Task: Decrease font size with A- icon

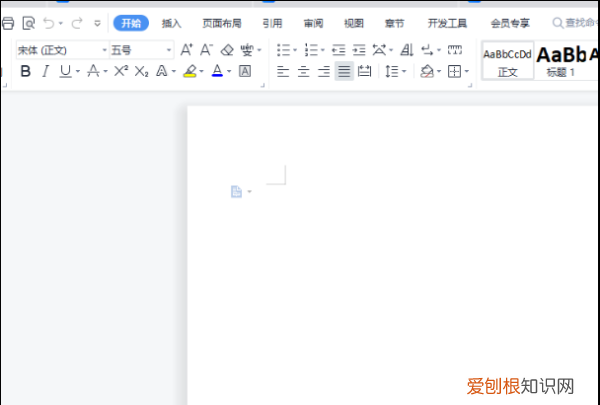Action: click(206, 50)
